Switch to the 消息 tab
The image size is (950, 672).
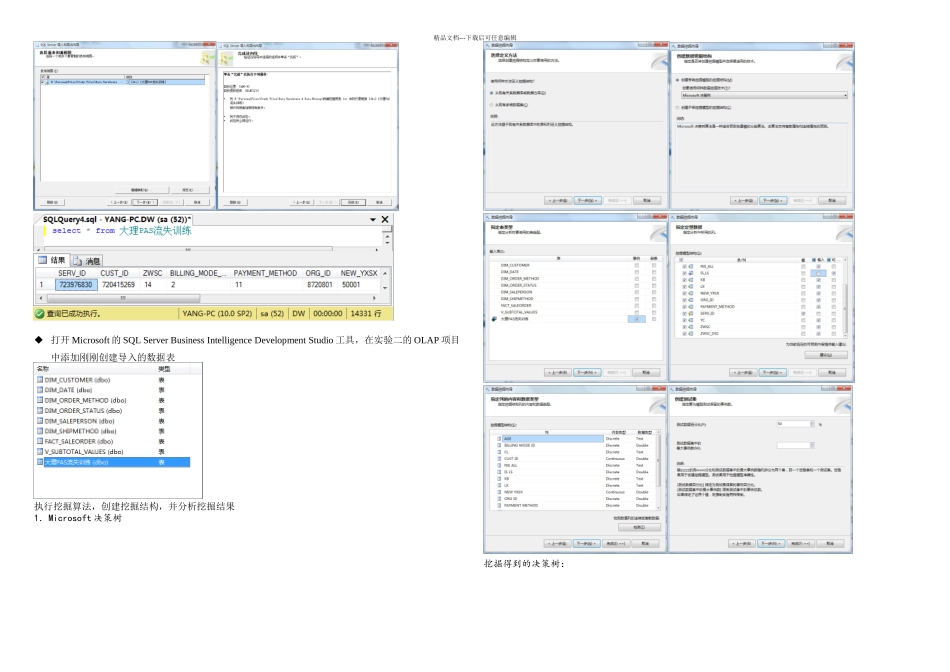[x=87, y=261]
